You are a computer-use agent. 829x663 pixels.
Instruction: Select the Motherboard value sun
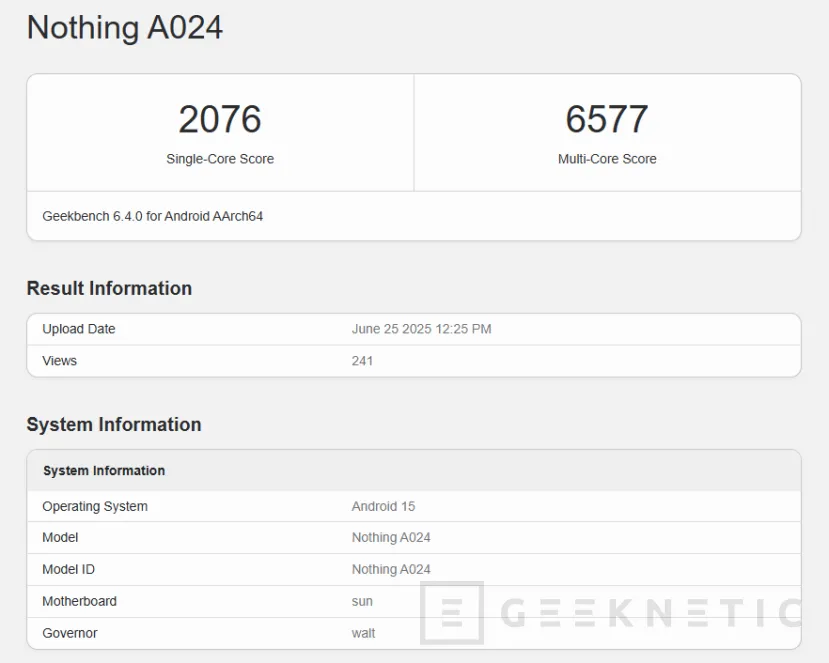point(361,601)
